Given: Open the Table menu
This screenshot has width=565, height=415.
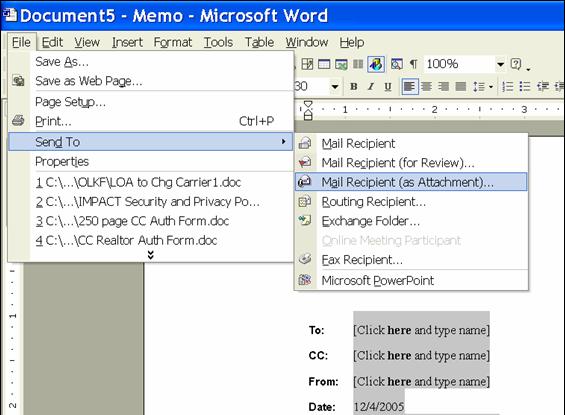Looking at the screenshot, I should (259, 42).
